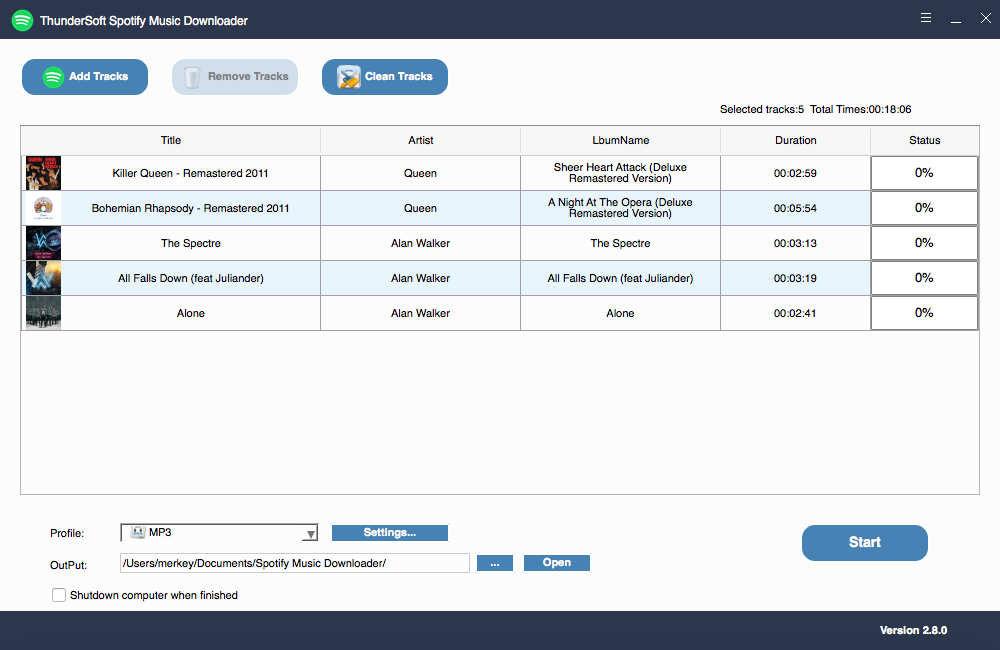Click the Remove Tracks trash button
The image size is (1000, 650).
pos(235,77)
